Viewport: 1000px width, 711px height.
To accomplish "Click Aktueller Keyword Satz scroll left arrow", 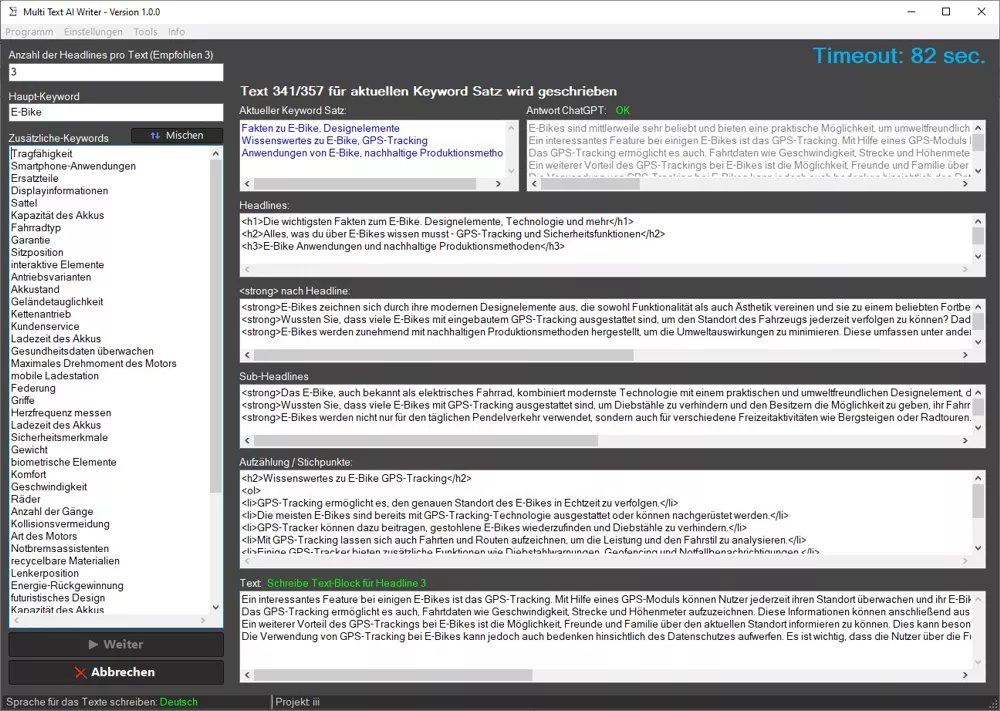I will point(248,184).
